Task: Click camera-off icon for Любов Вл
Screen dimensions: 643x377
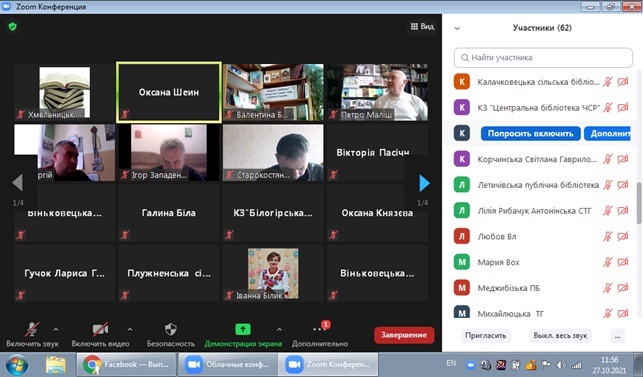Action: (x=622, y=237)
